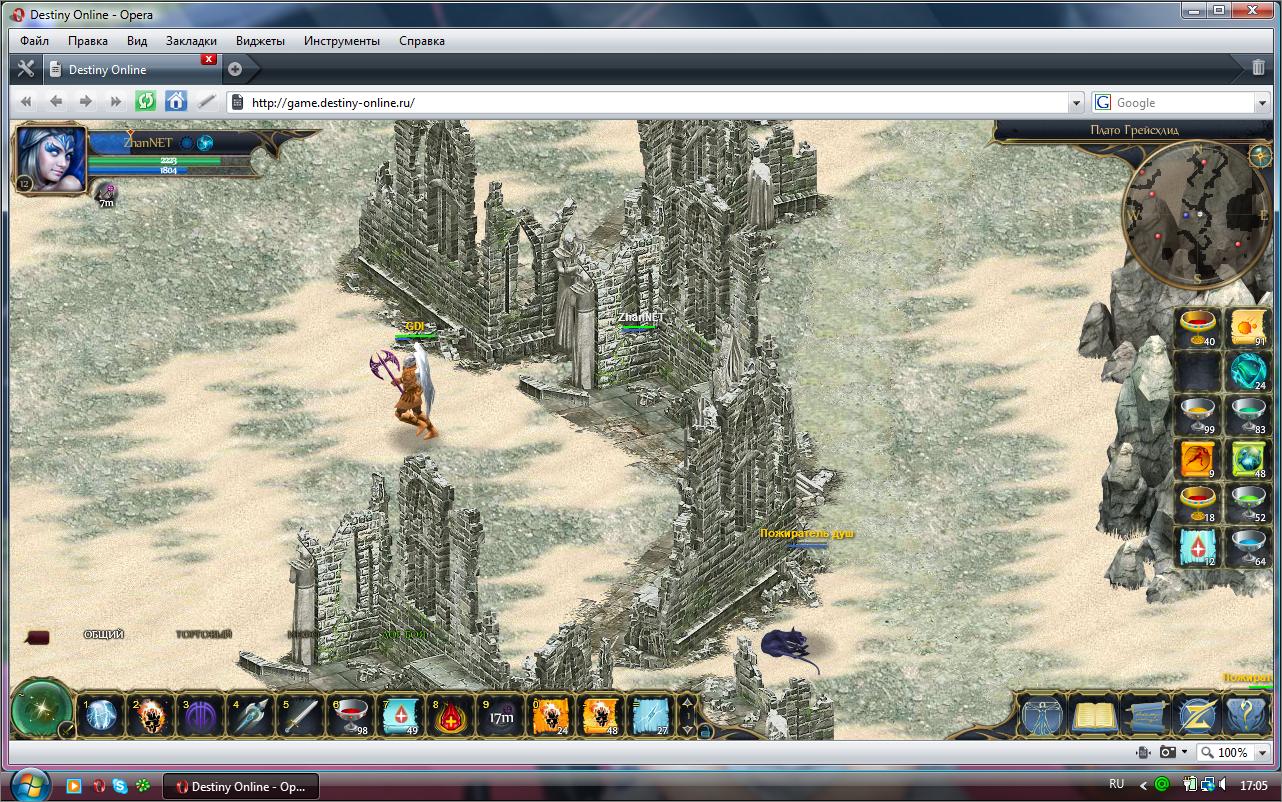Use the red goblet item with count 18
The height and width of the screenshot is (802, 1282).
point(1198,504)
